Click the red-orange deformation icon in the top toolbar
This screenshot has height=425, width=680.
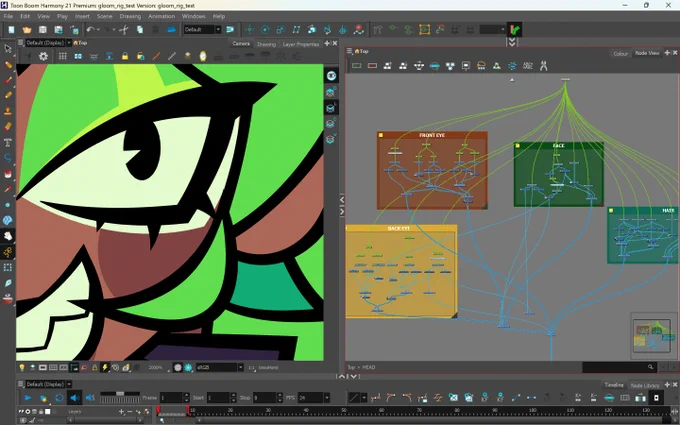point(359,29)
